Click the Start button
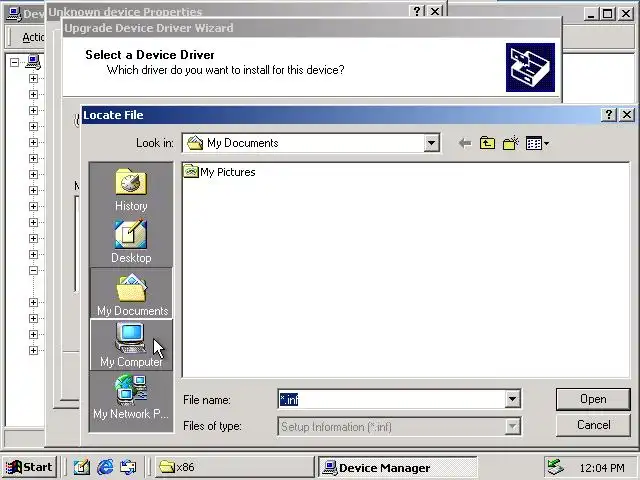Viewport: 640px width, 480px height. 29,467
